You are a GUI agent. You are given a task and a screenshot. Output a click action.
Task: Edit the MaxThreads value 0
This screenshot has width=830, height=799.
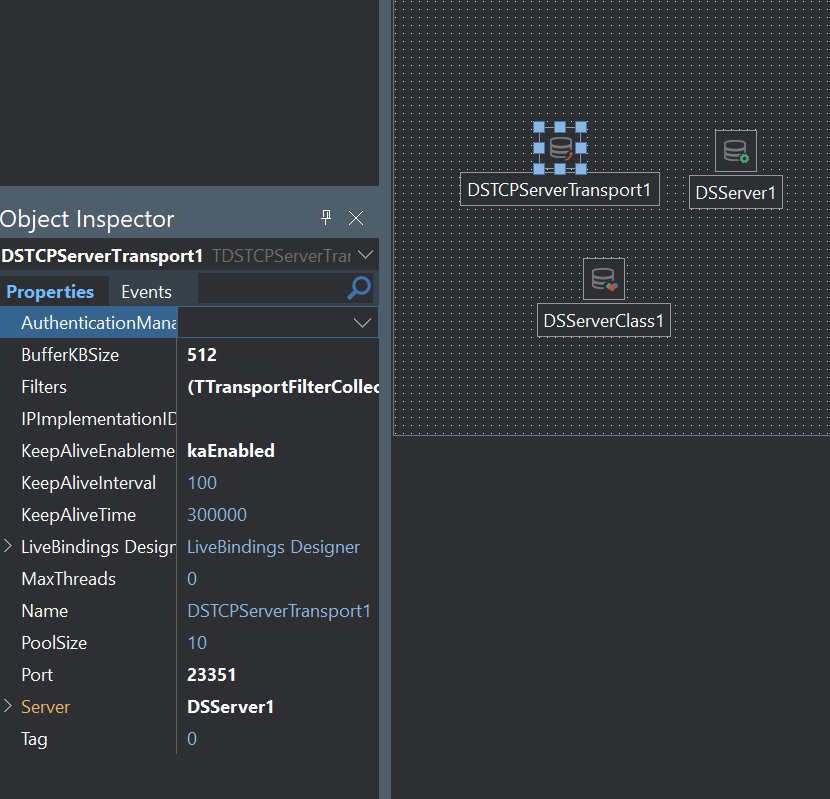click(192, 579)
